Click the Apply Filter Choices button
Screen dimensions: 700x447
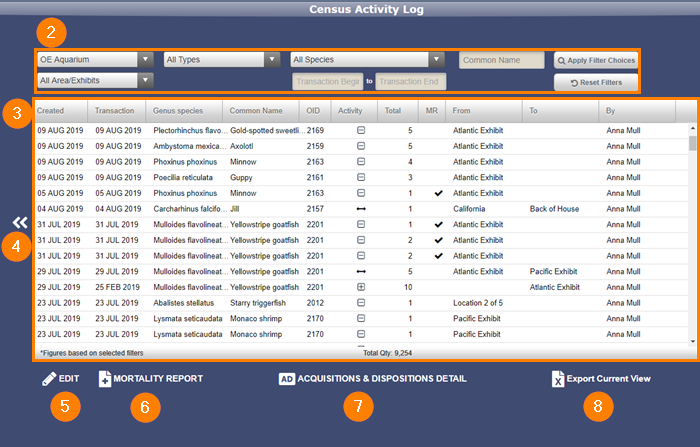596,60
